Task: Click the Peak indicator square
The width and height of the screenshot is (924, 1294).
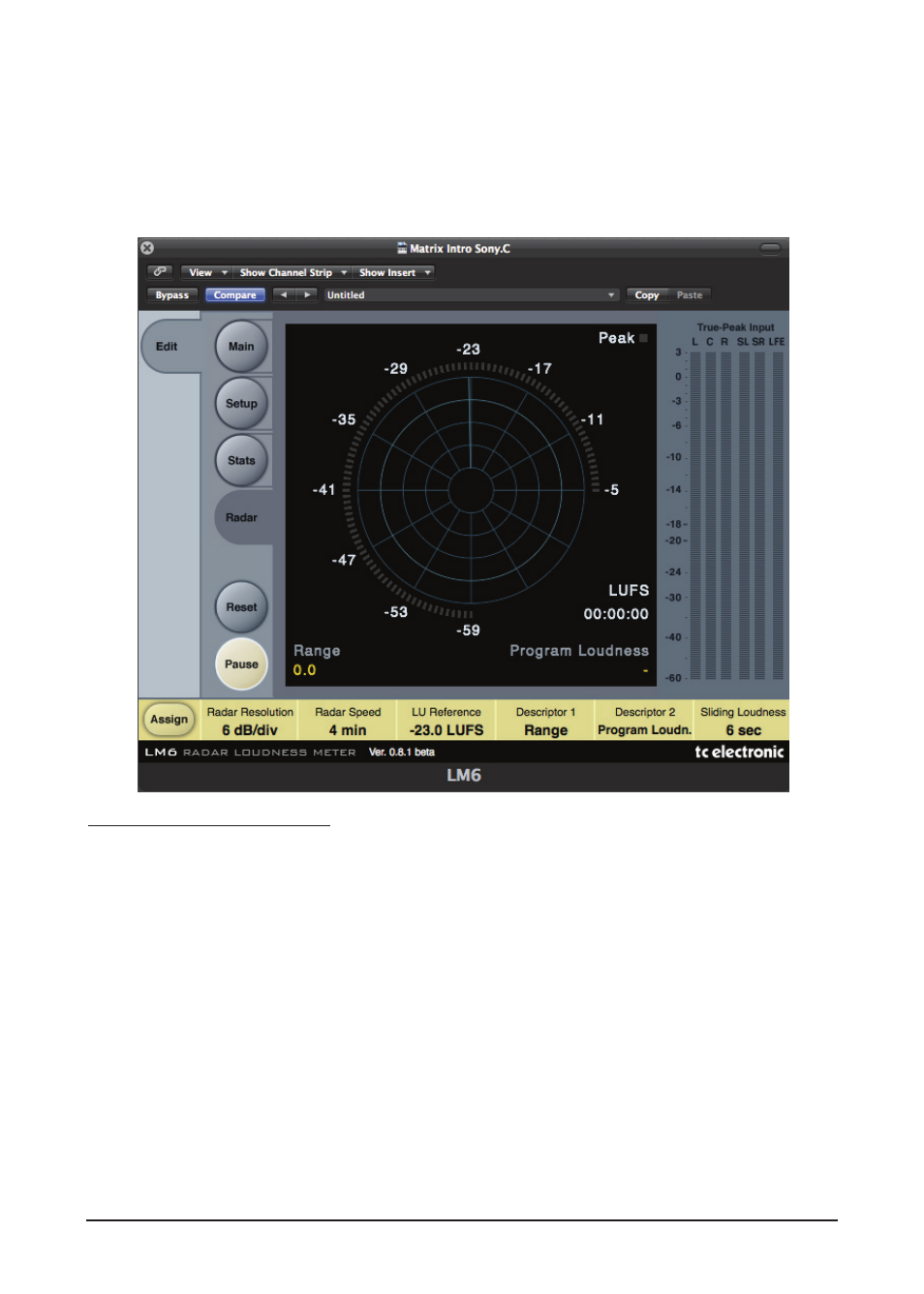Action: 643,338
